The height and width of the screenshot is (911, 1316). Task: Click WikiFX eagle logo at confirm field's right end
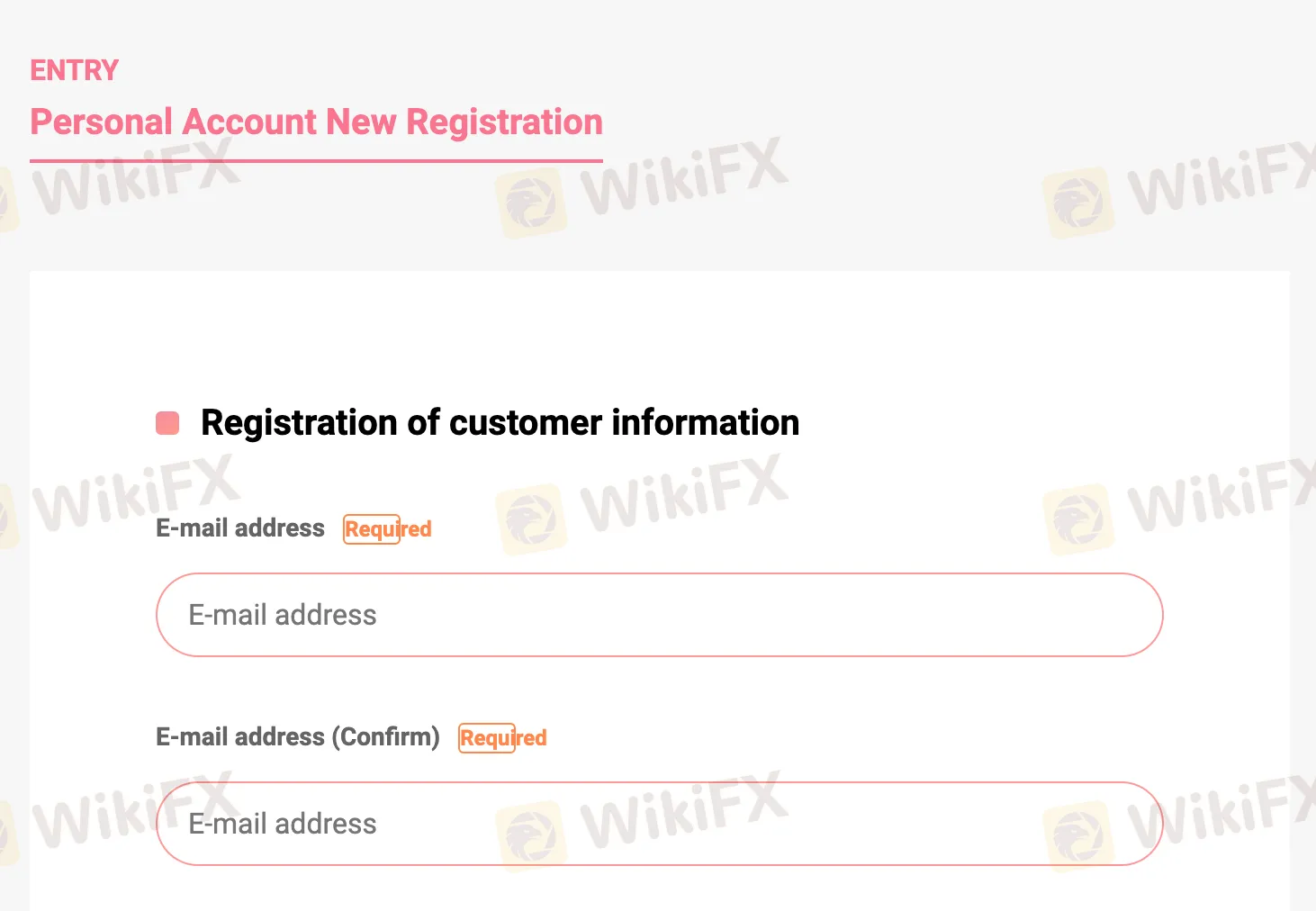(x=1078, y=836)
